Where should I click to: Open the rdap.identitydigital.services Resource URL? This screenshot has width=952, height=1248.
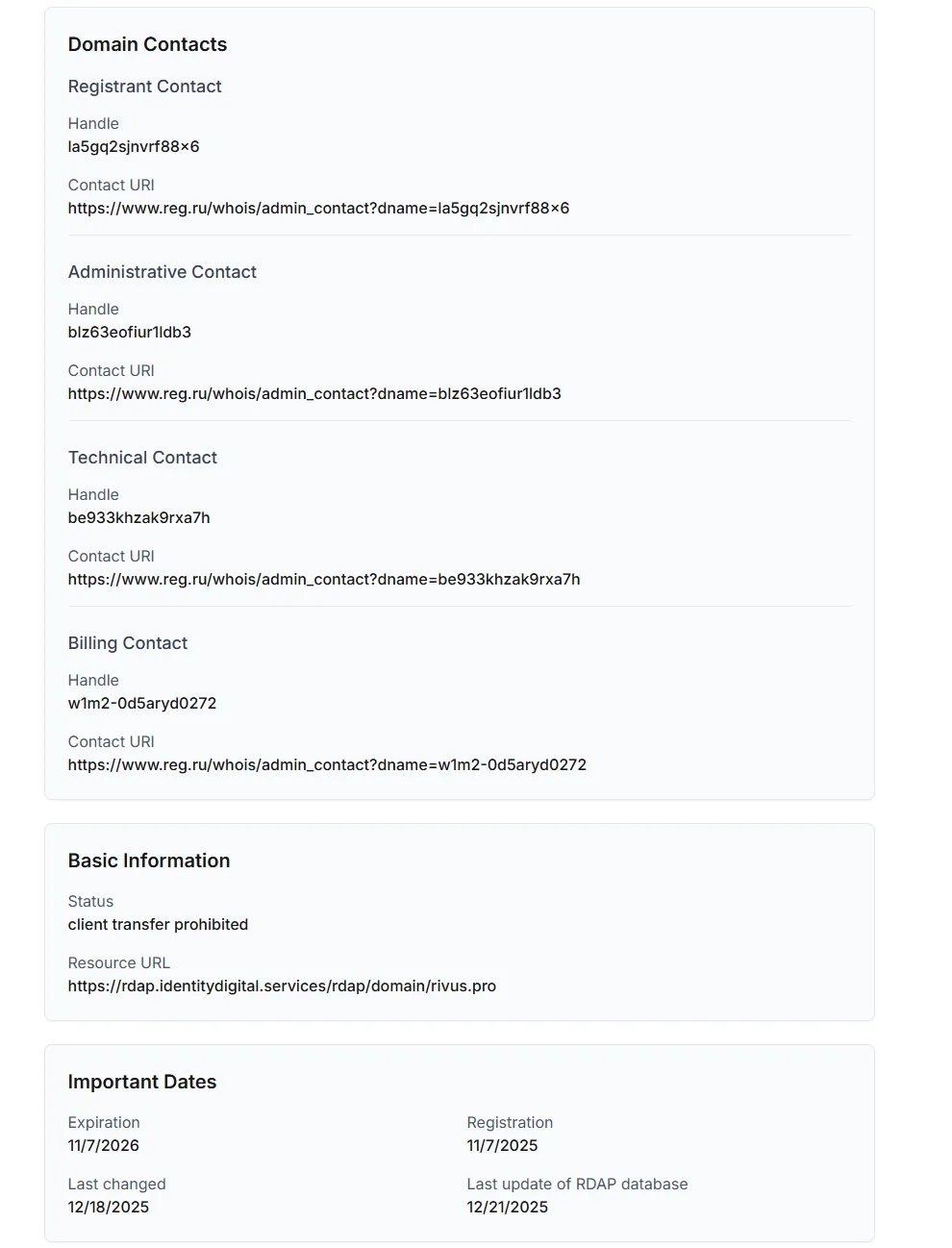282,986
